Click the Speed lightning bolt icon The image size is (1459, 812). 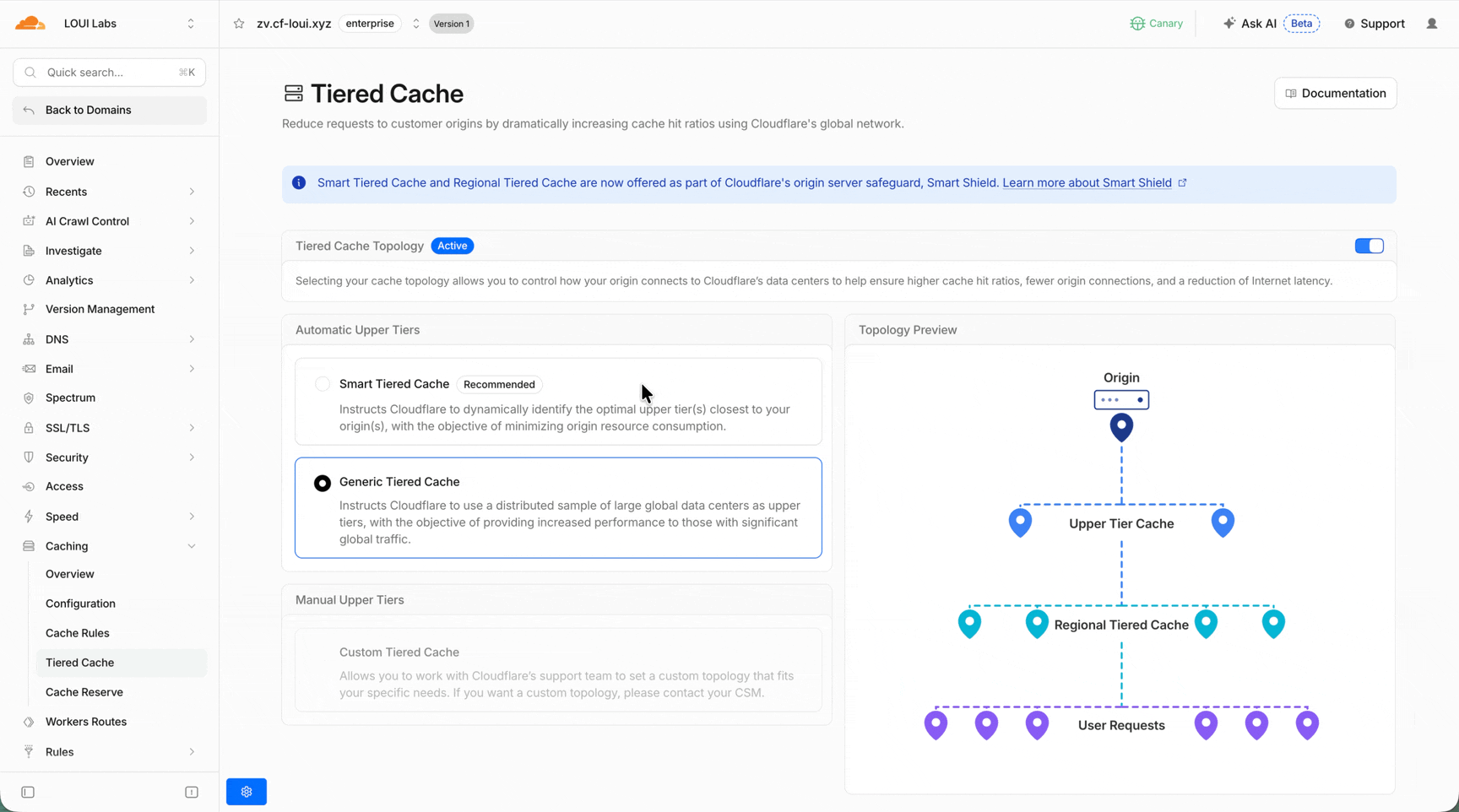tap(29, 517)
